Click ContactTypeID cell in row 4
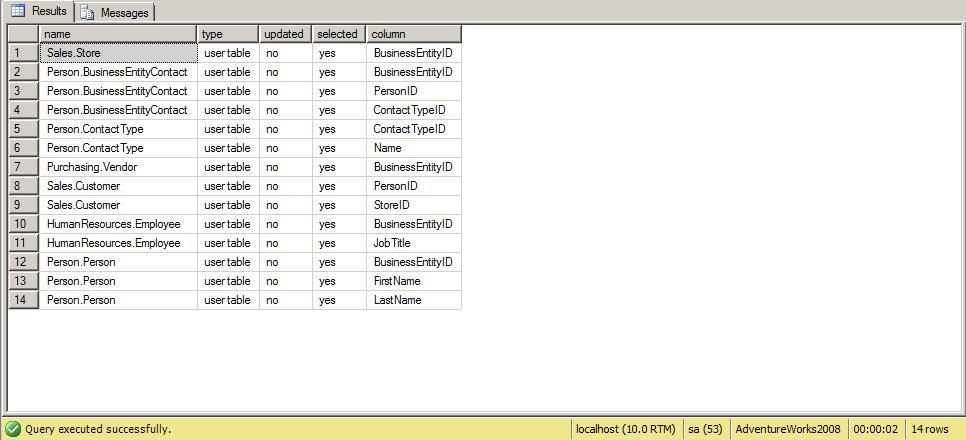Image resolution: width=966 pixels, height=440 pixels. pyautogui.click(x=413, y=110)
